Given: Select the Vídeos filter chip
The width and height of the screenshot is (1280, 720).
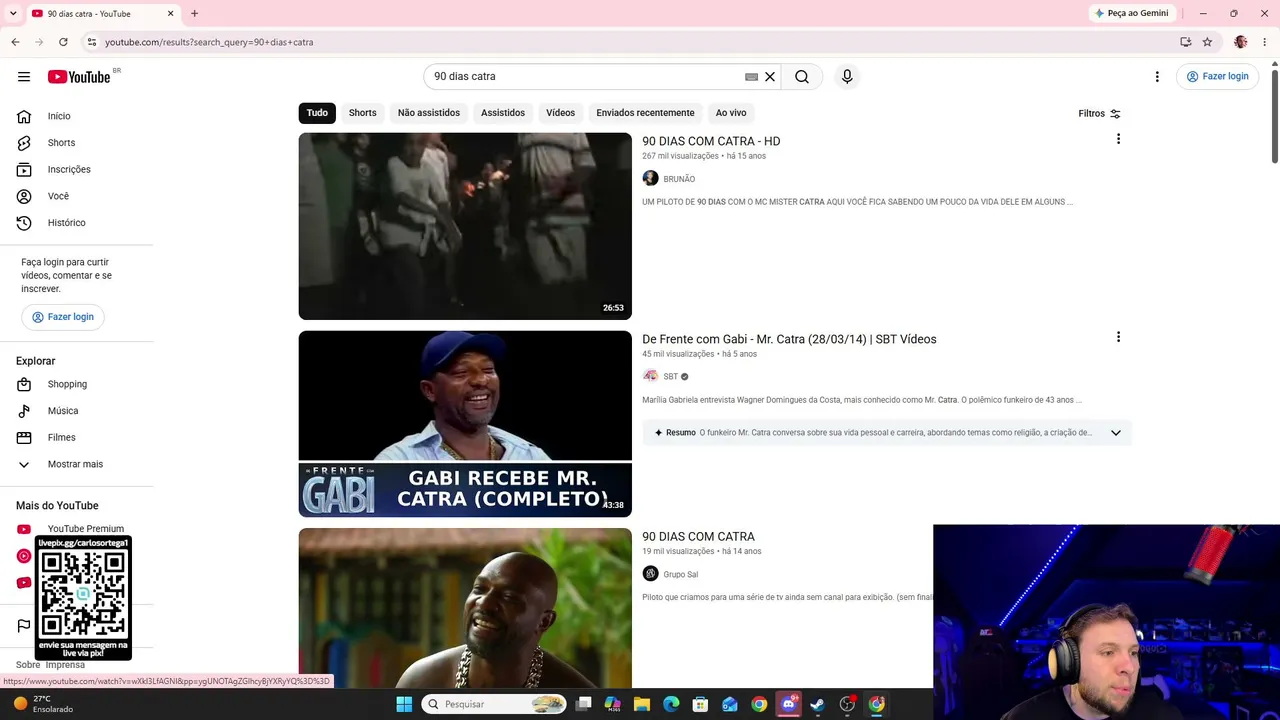Looking at the screenshot, I should pos(561,113).
